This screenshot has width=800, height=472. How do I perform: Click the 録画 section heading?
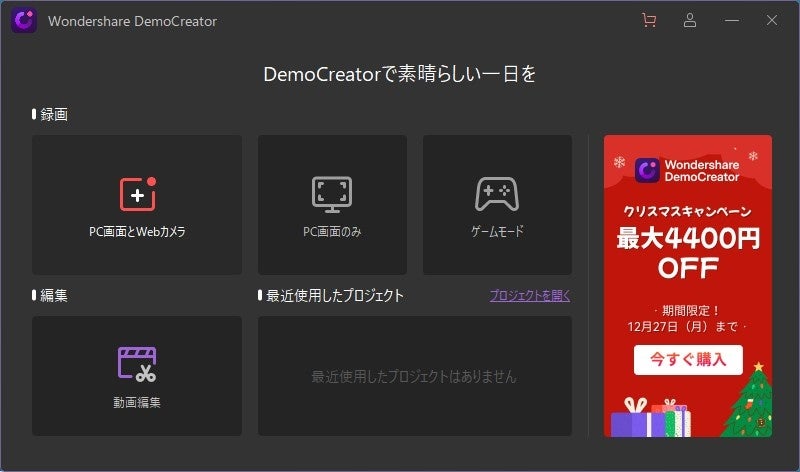[54, 114]
